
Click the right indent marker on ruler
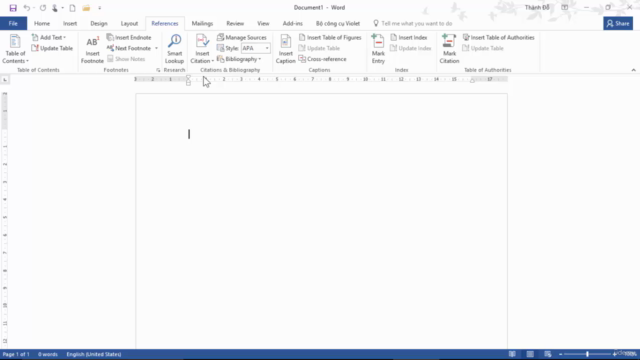(x=472, y=80)
